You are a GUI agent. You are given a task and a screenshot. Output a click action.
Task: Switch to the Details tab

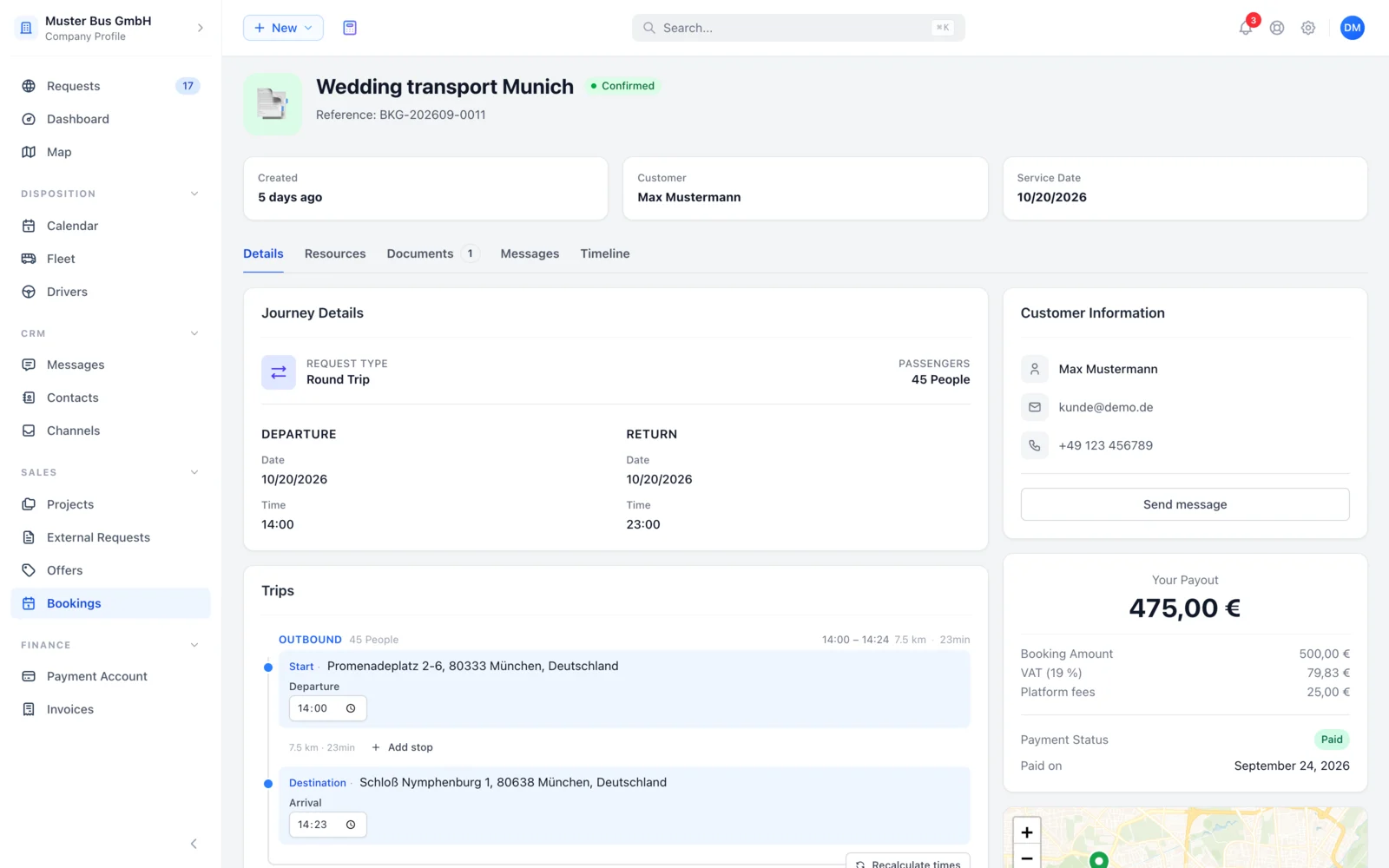click(263, 253)
